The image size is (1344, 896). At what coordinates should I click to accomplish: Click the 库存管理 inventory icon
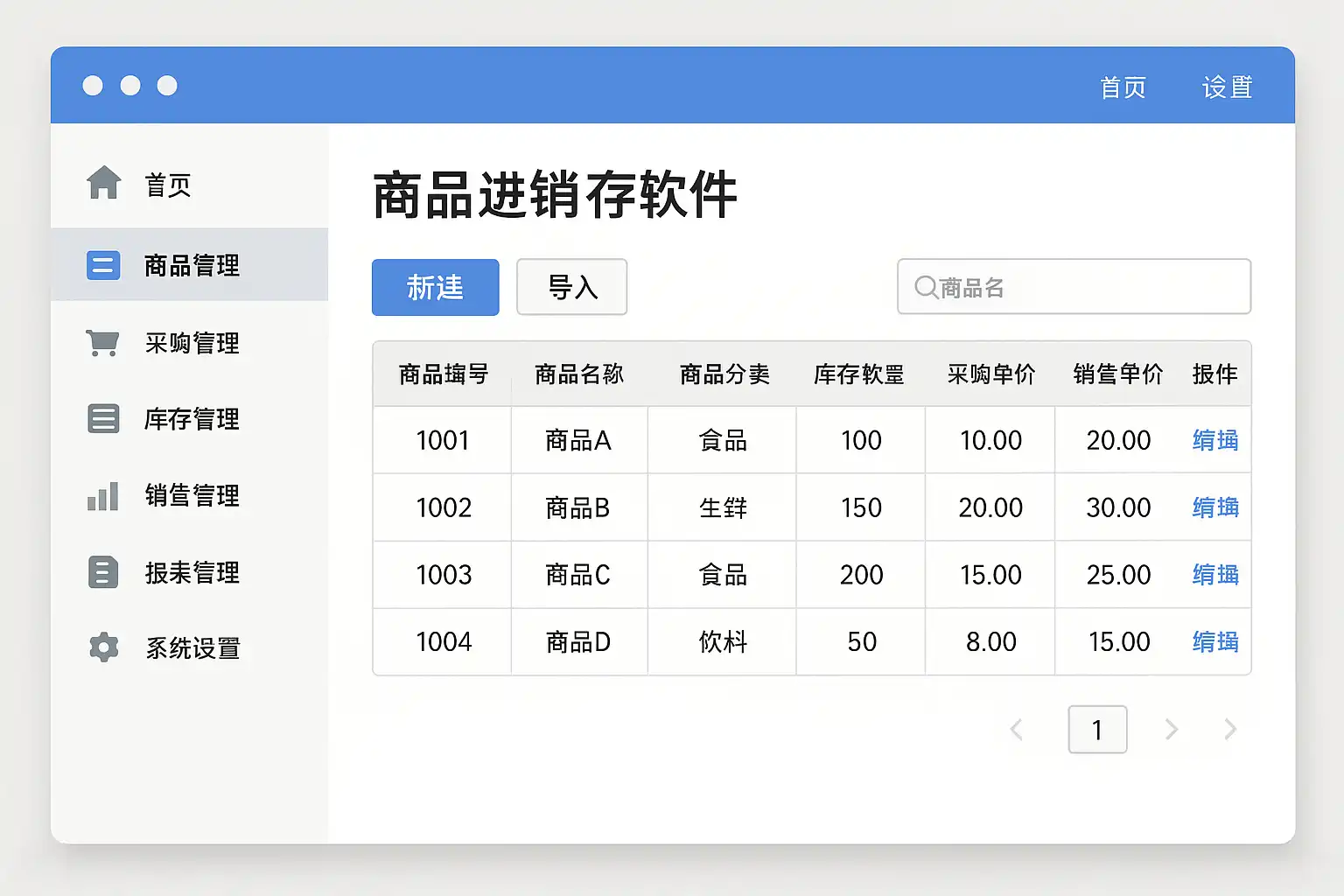pyautogui.click(x=103, y=419)
